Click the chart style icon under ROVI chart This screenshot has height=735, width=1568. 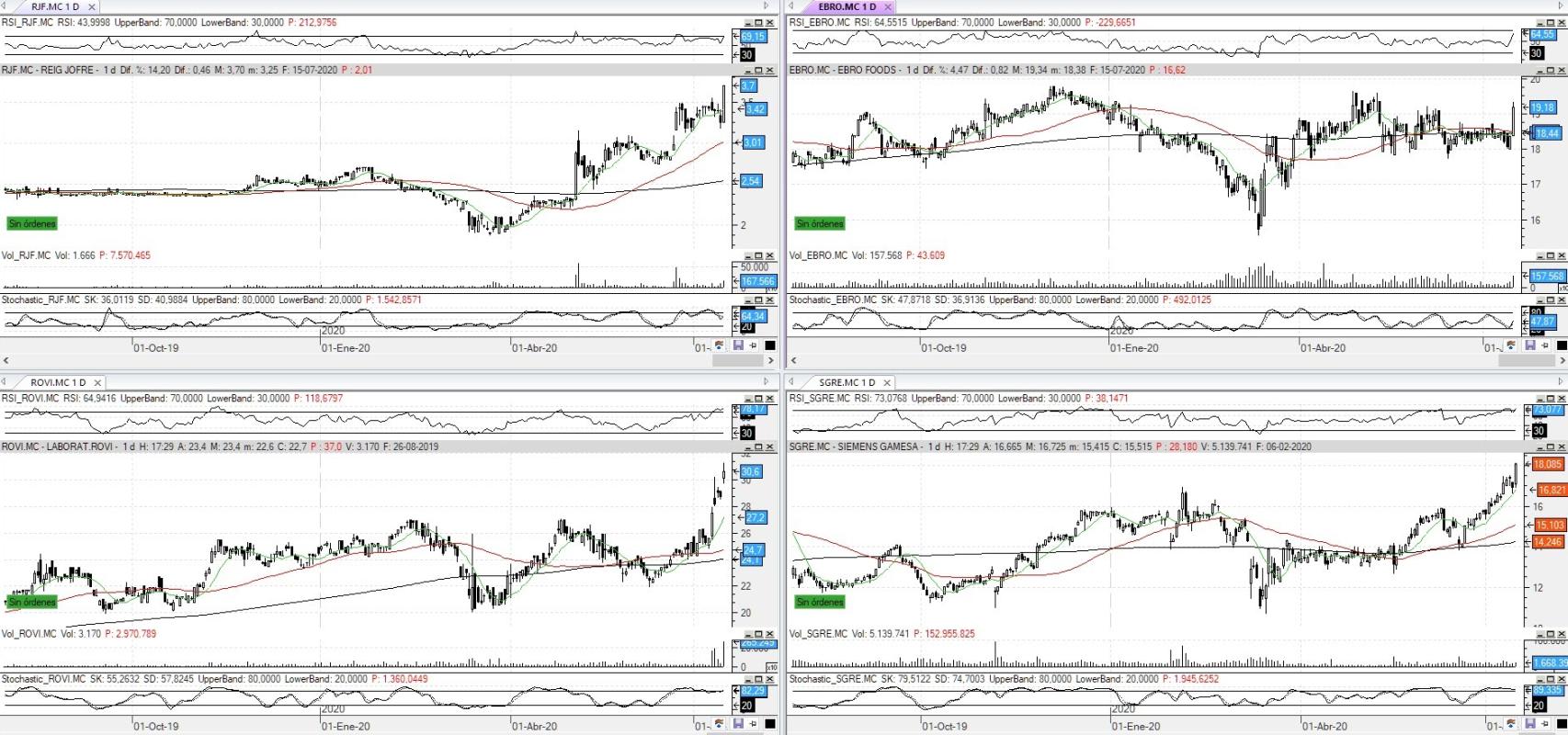719,724
